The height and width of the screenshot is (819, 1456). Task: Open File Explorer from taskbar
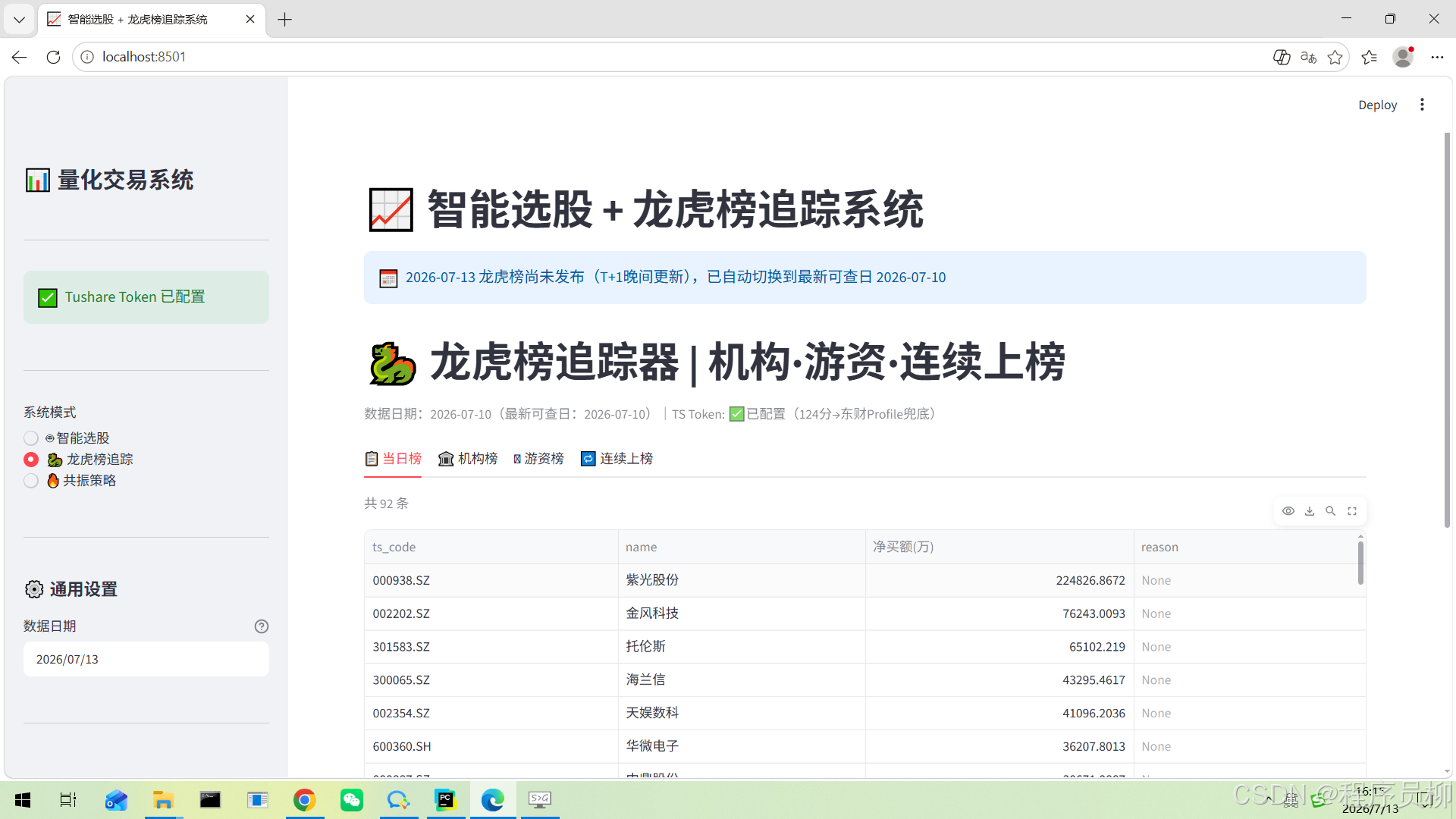click(x=163, y=800)
